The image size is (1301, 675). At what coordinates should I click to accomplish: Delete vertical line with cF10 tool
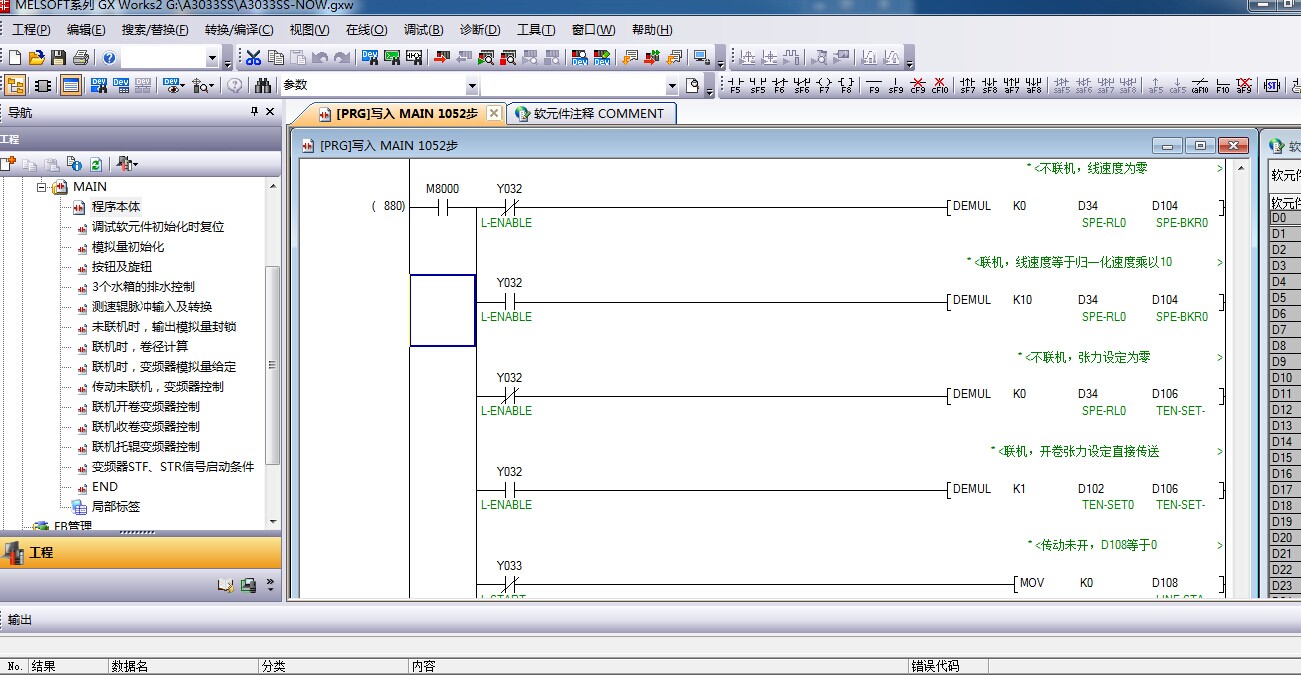(940, 86)
